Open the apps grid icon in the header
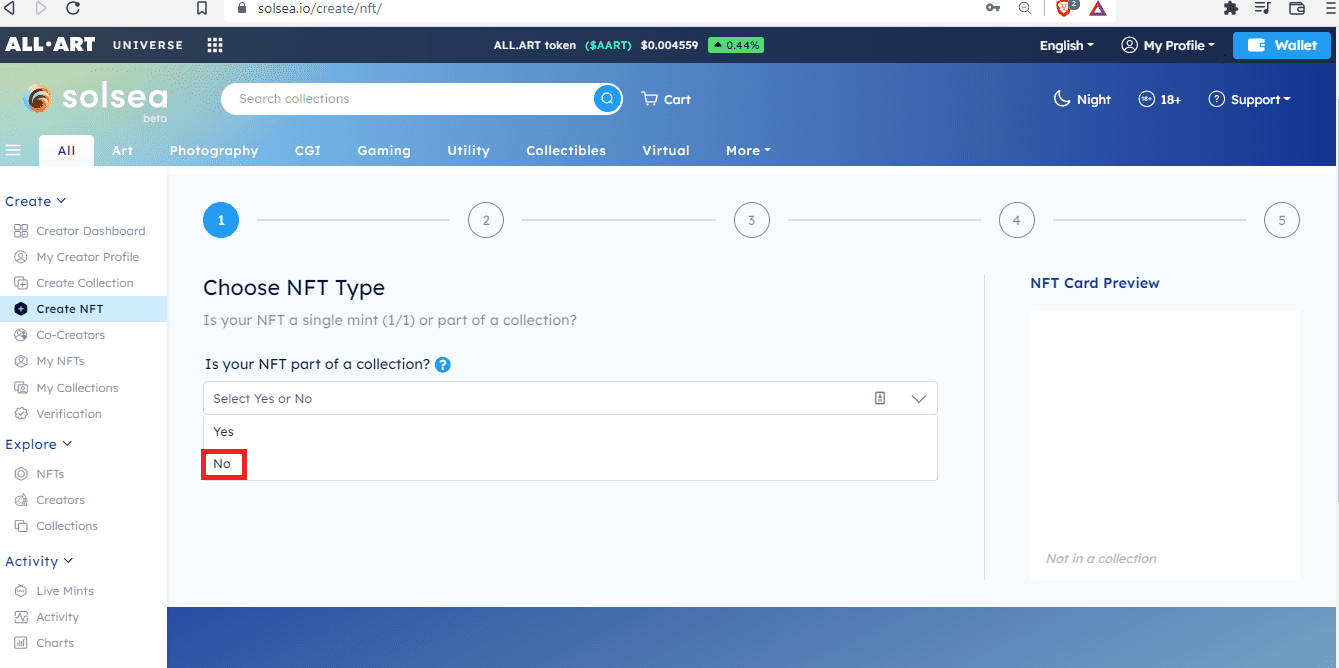 pos(214,44)
